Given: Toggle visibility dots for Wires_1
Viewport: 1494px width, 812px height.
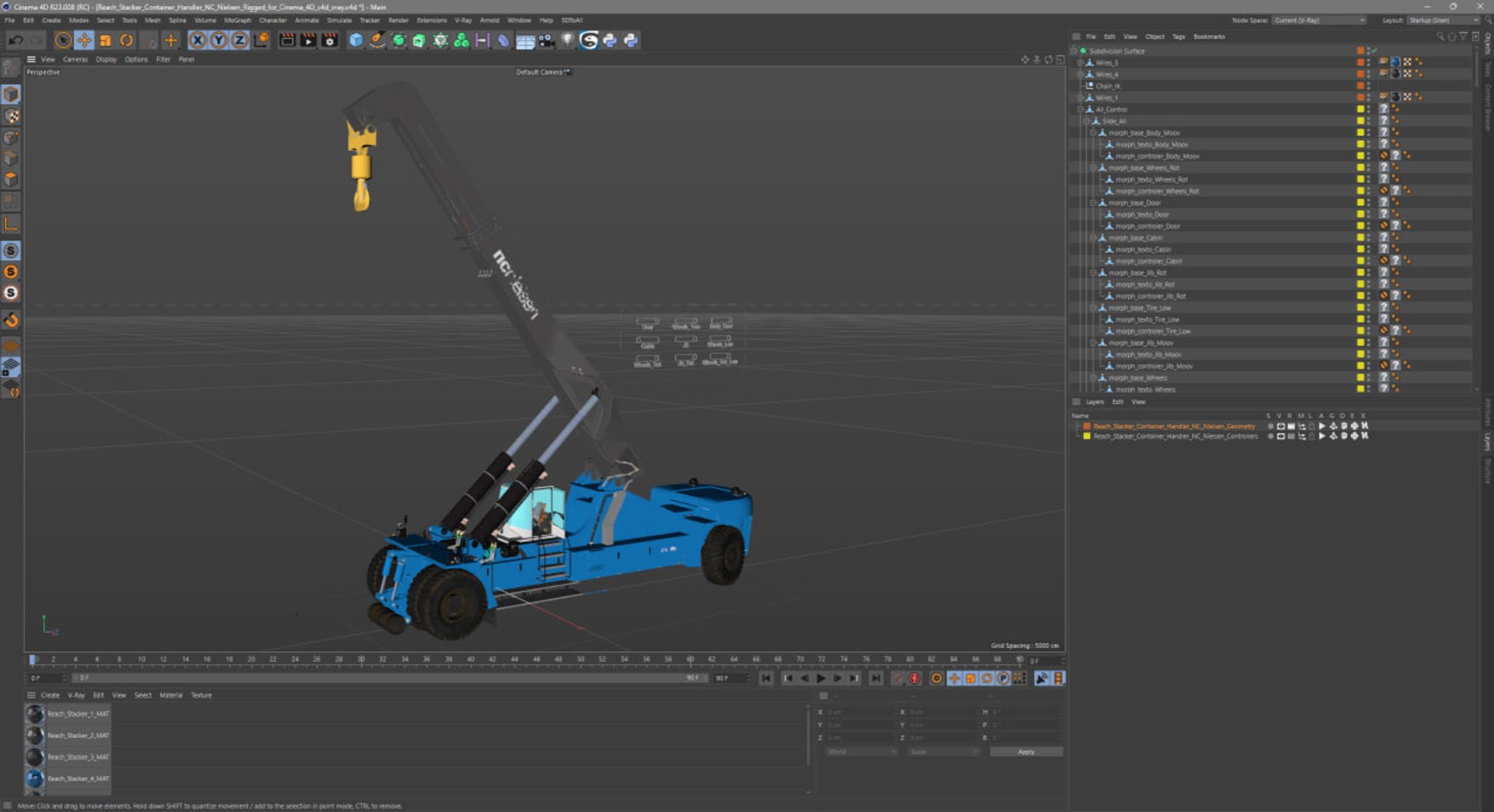Looking at the screenshot, I should click(1369, 98).
